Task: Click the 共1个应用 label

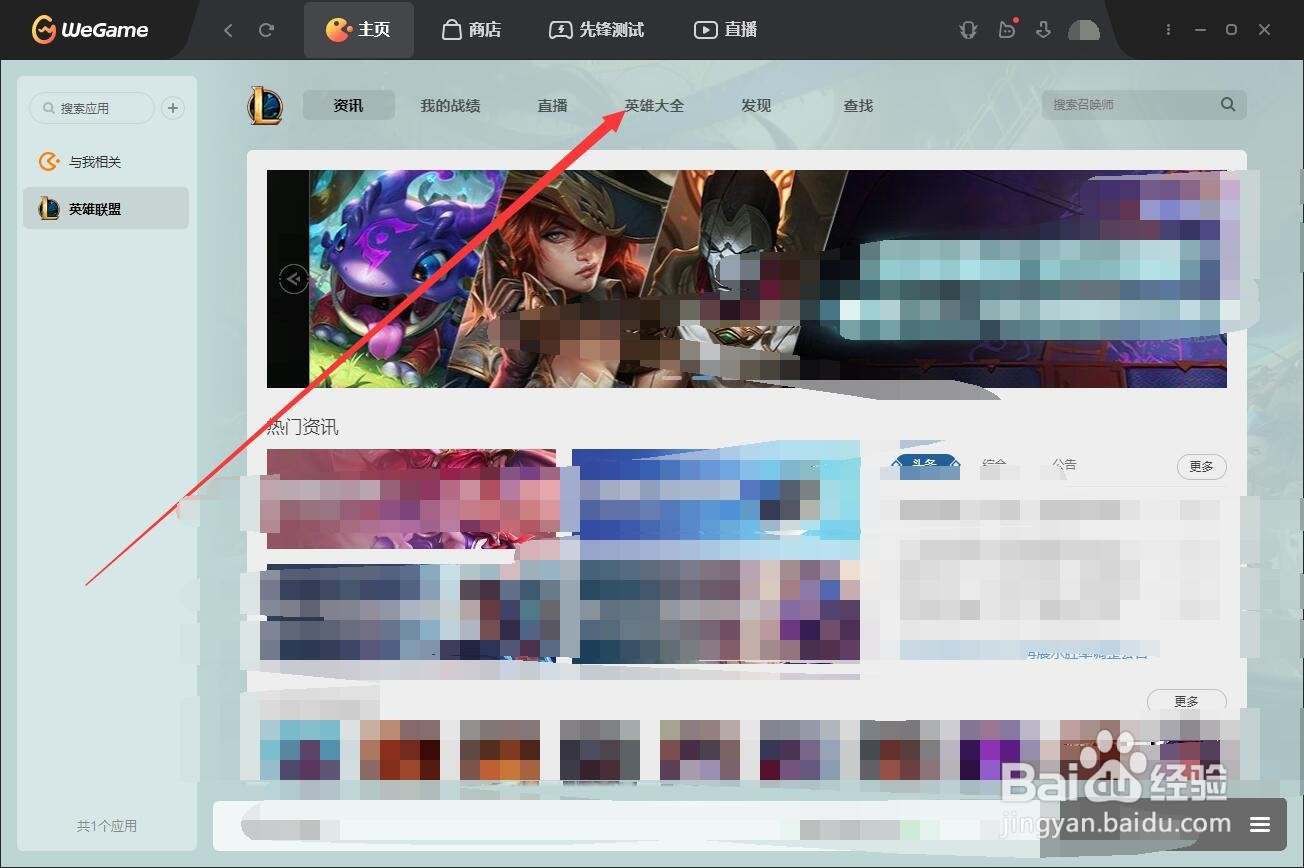Action: point(107,826)
